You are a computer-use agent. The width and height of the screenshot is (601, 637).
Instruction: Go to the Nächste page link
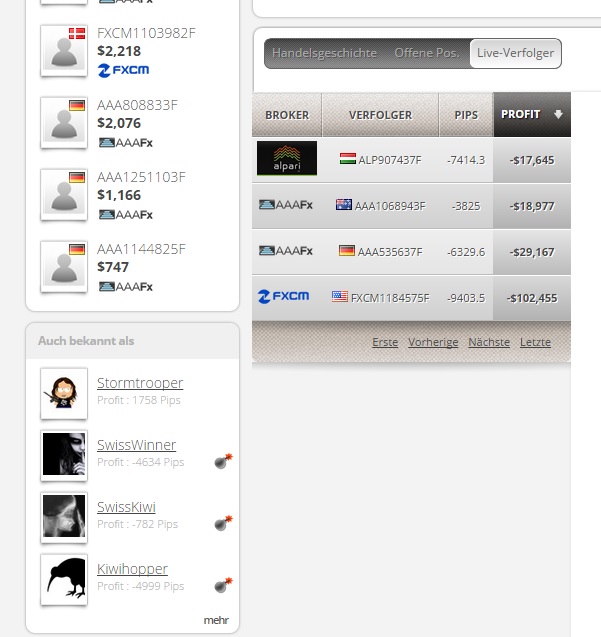[x=489, y=342]
